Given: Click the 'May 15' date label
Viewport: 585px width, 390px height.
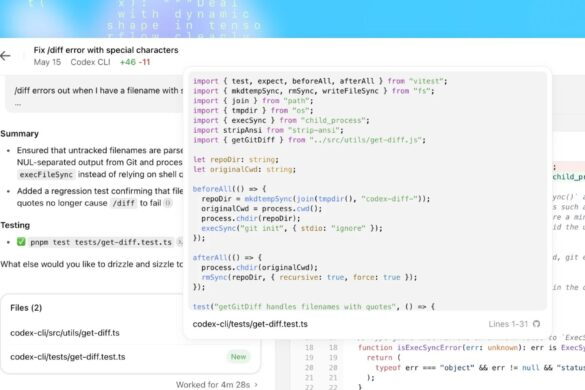Looking at the screenshot, I should (x=47, y=62).
